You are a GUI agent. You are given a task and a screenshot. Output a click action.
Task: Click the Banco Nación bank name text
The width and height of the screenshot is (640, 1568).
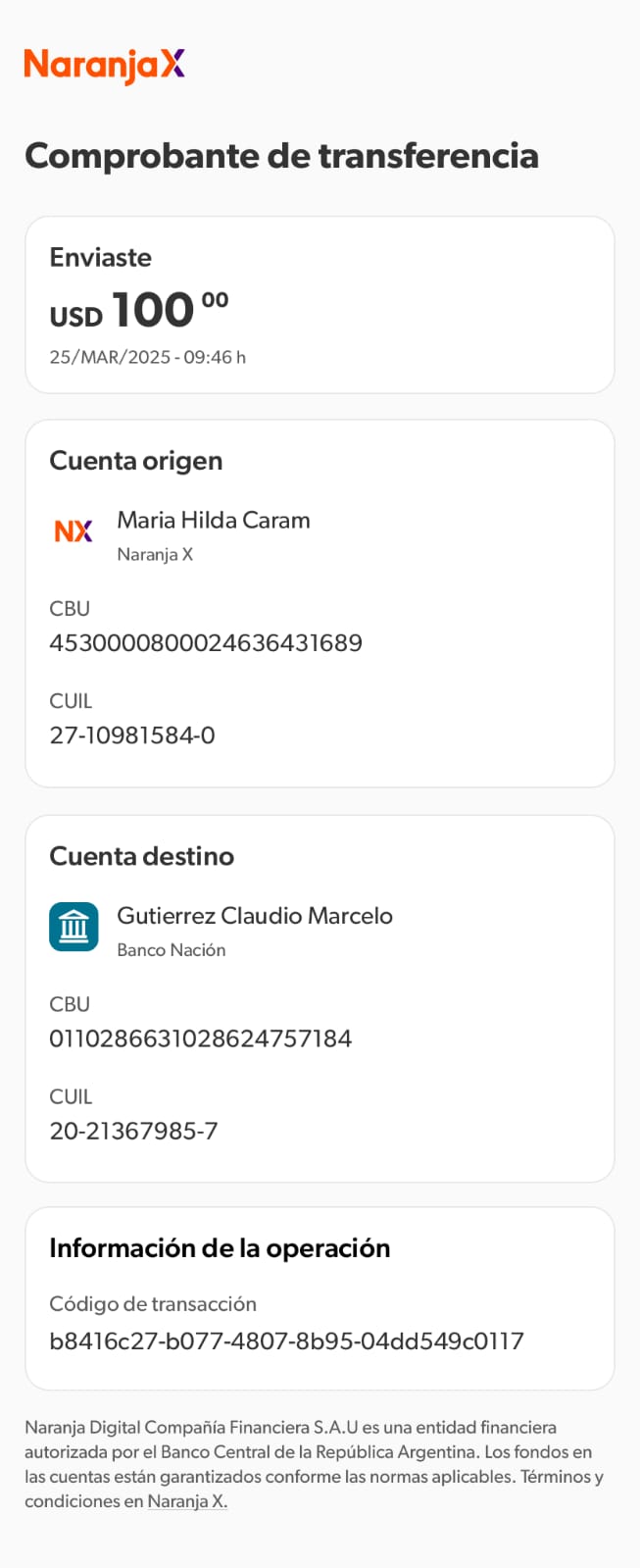point(171,950)
